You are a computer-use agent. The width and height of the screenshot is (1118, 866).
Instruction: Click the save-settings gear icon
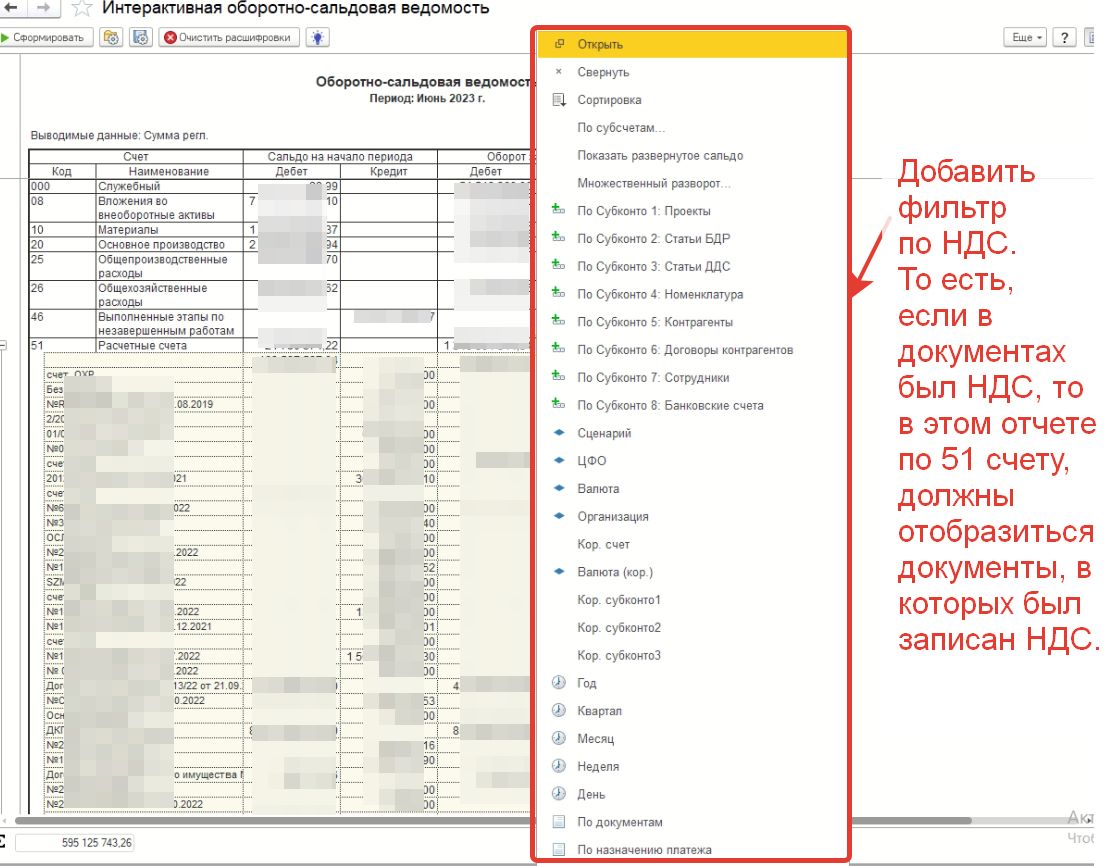pos(141,38)
